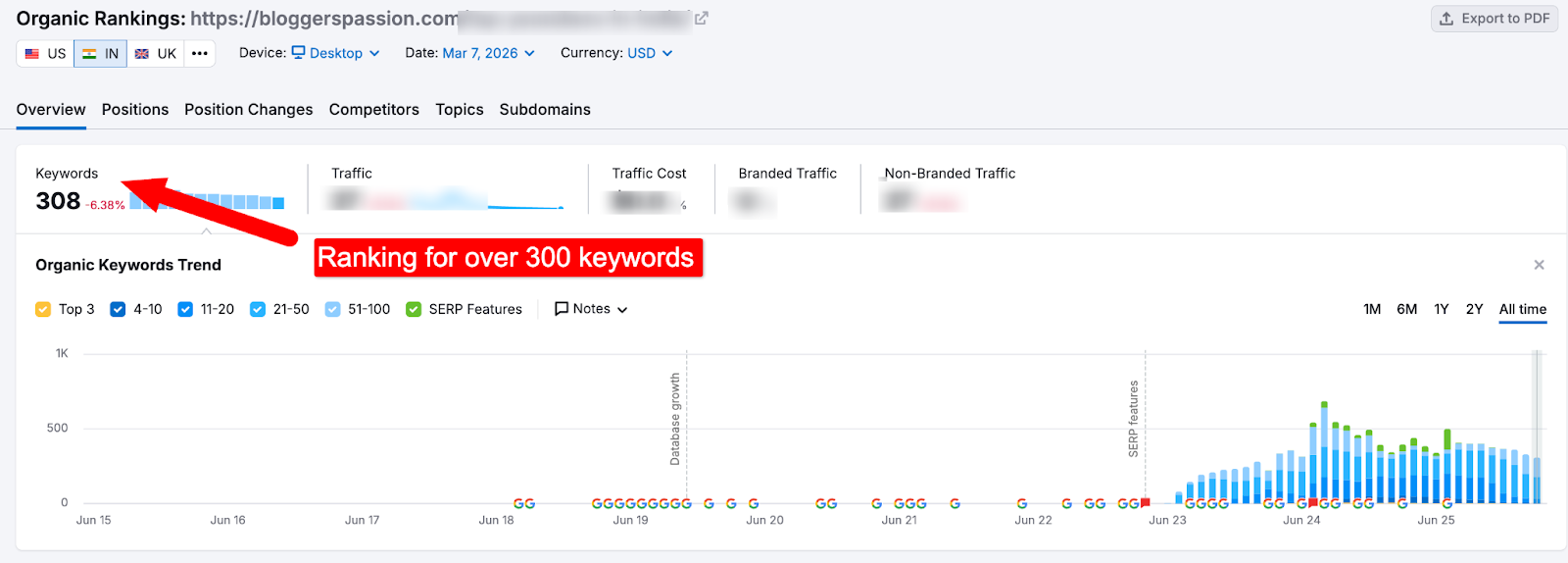Expand the Notes dropdown
Viewport: 1568px width, 563px height.
[x=591, y=309]
